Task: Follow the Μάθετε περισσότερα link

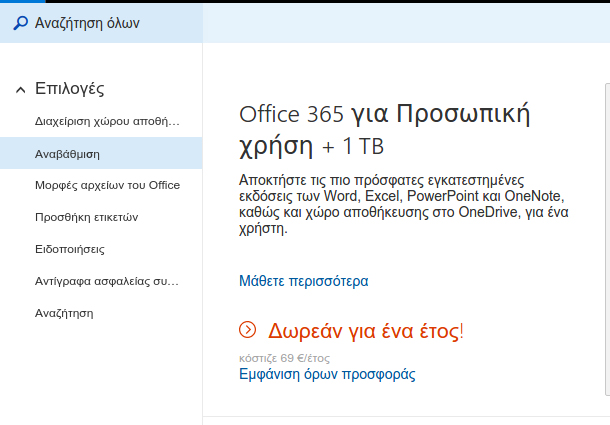Action: tap(303, 281)
